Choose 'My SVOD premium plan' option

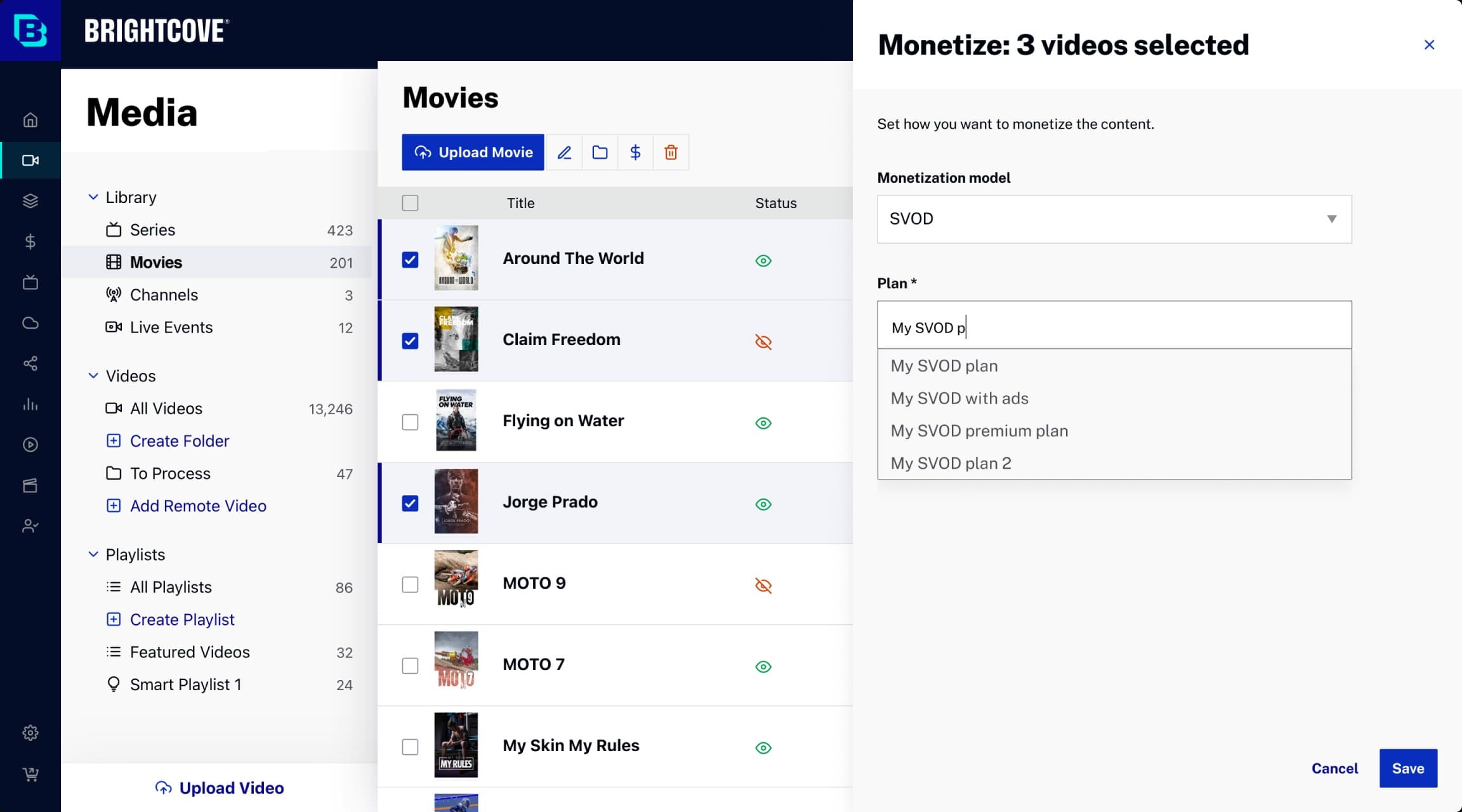point(1114,431)
